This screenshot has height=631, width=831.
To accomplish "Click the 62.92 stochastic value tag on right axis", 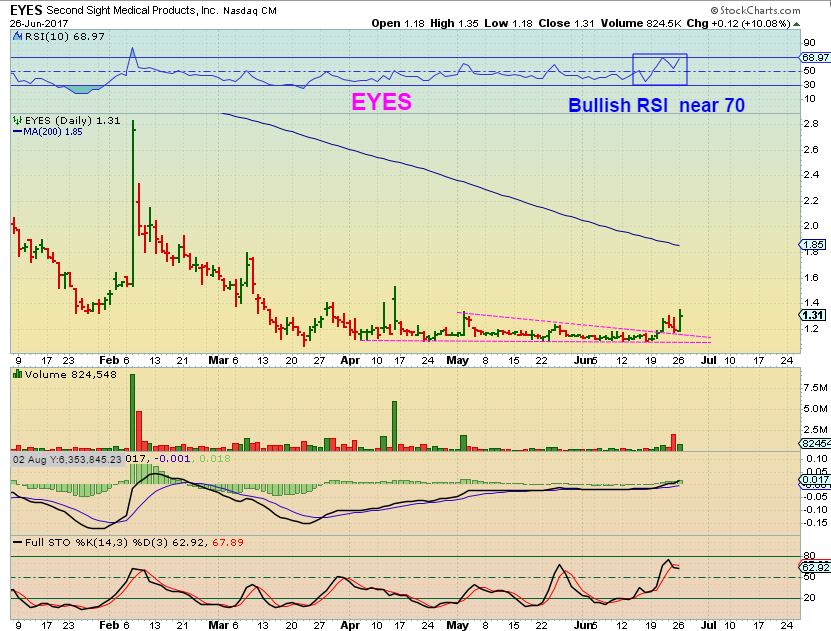I will [815, 567].
